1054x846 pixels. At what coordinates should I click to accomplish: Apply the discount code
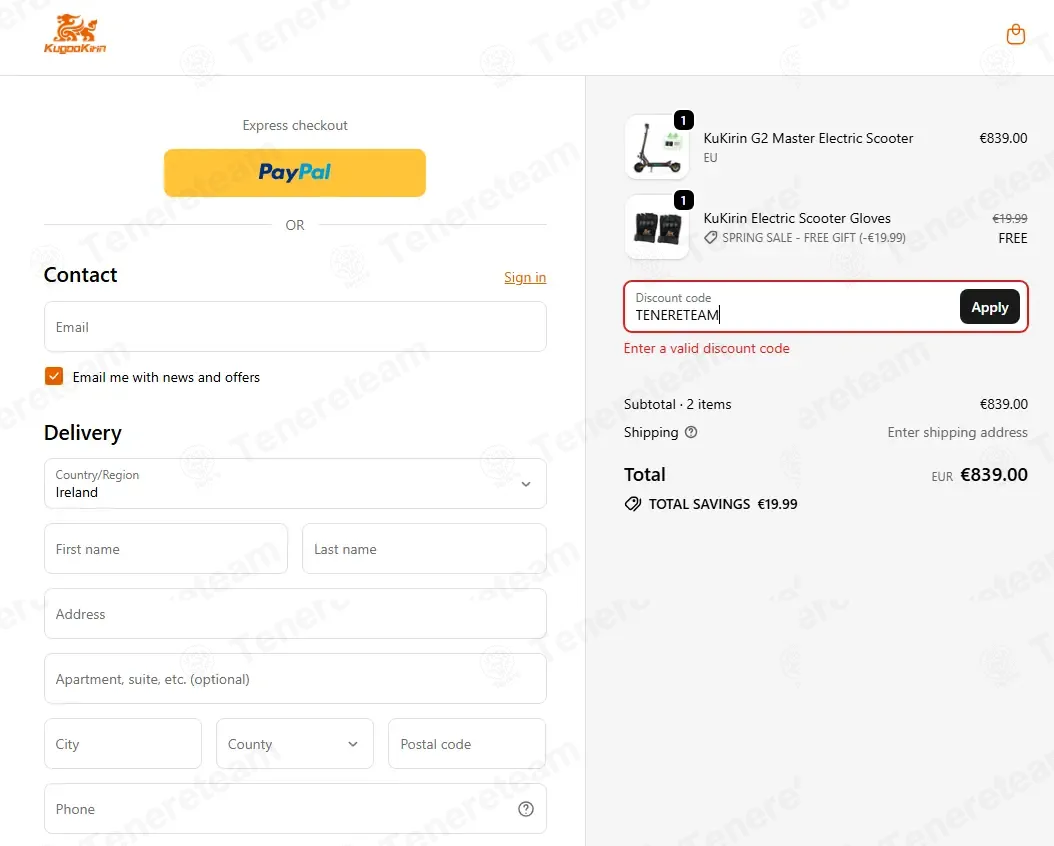[989, 307]
